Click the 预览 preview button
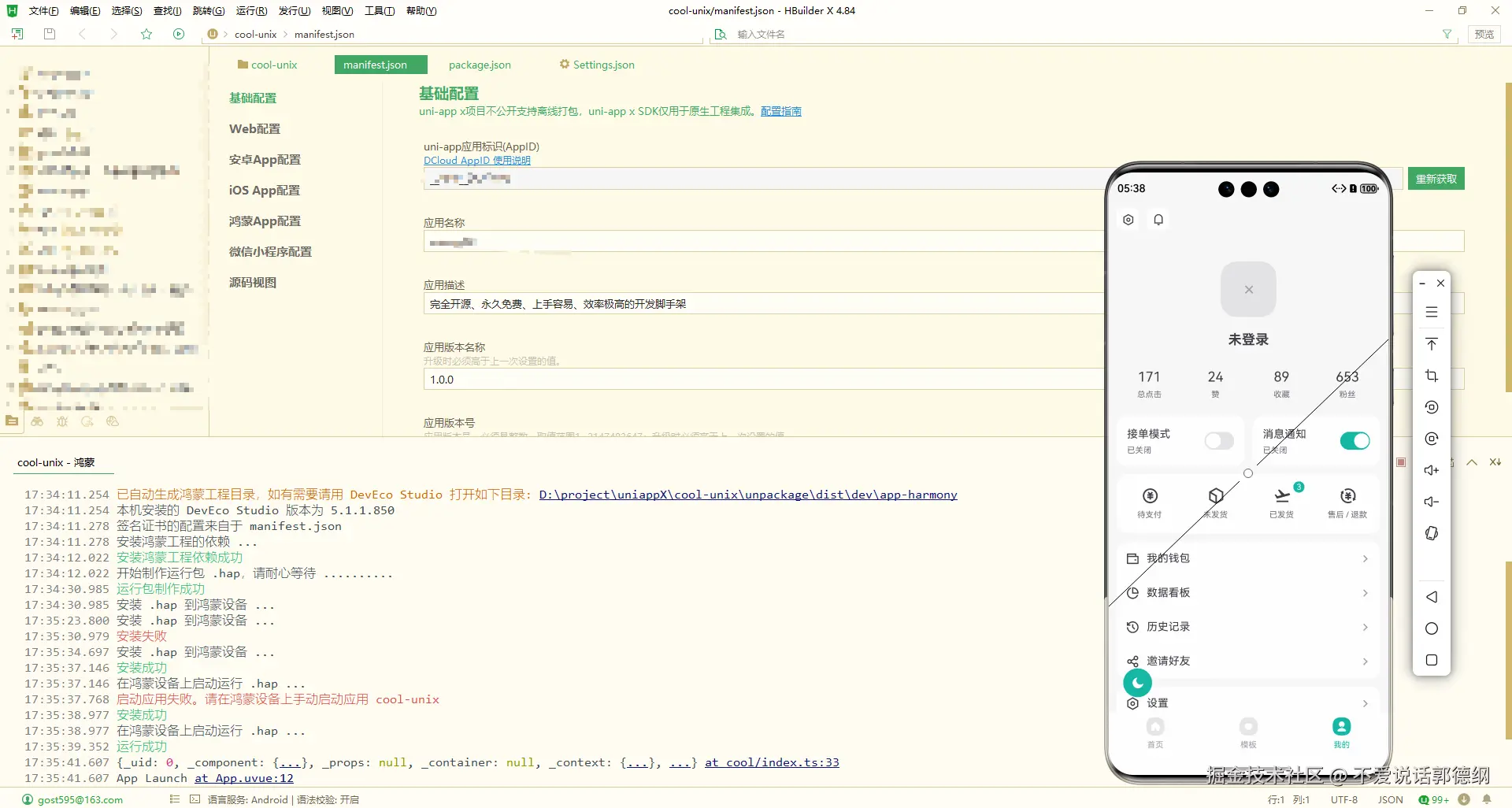This screenshot has height=808, width=1512. (x=1484, y=34)
